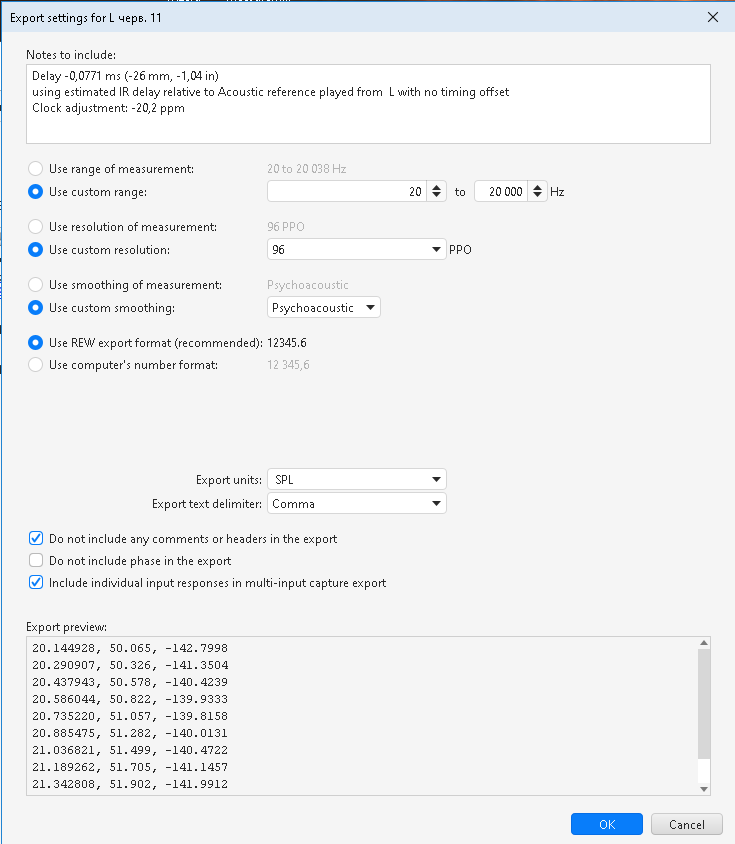Toggle 'Include individual input responses' checkbox
Screen dimensions: 735x844
tap(37, 583)
